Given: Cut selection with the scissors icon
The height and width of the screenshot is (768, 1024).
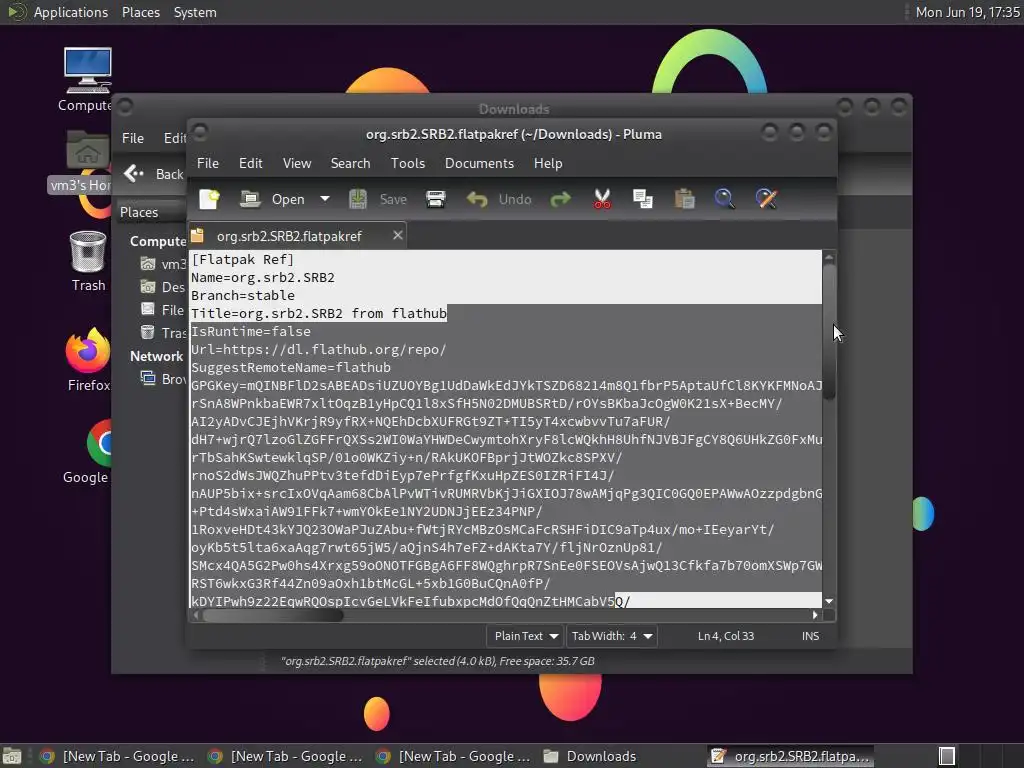Looking at the screenshot, I should click(x=602, y=199).
